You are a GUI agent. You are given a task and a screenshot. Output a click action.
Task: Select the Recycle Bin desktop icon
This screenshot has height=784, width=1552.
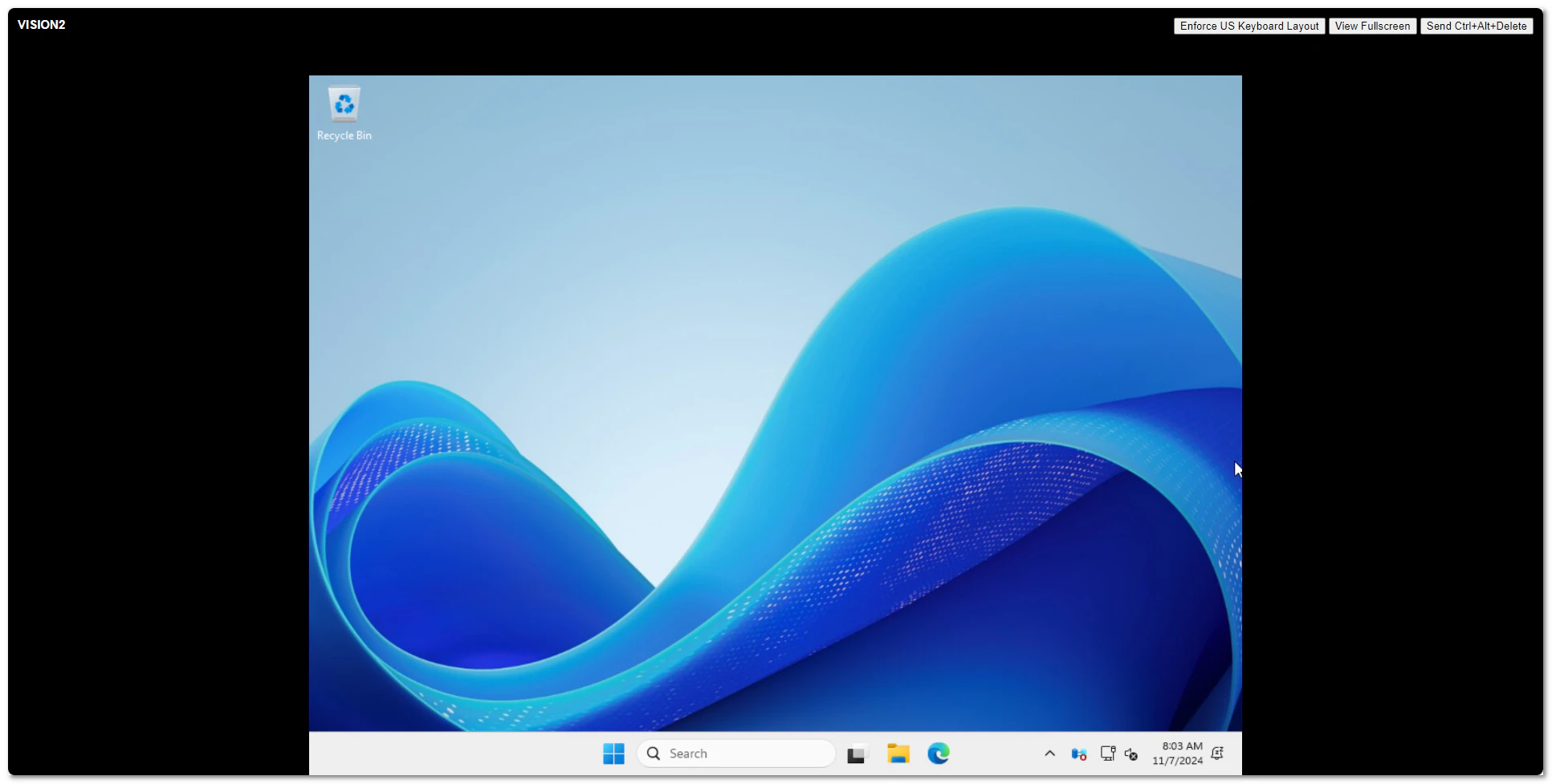[344, 114]
